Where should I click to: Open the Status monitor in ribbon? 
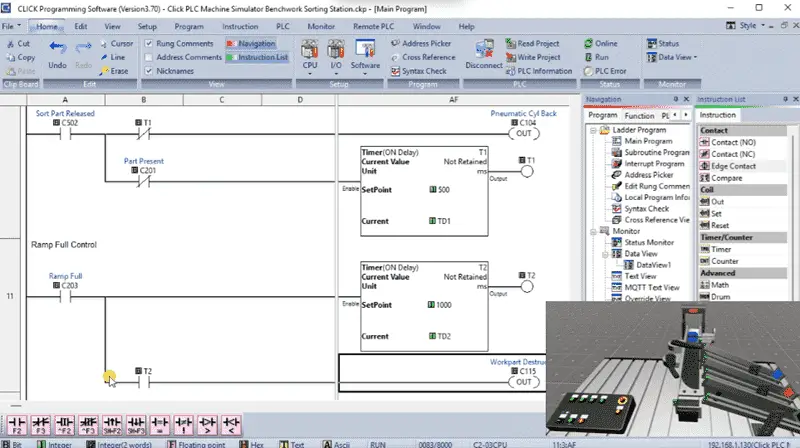tap(663, 44)
